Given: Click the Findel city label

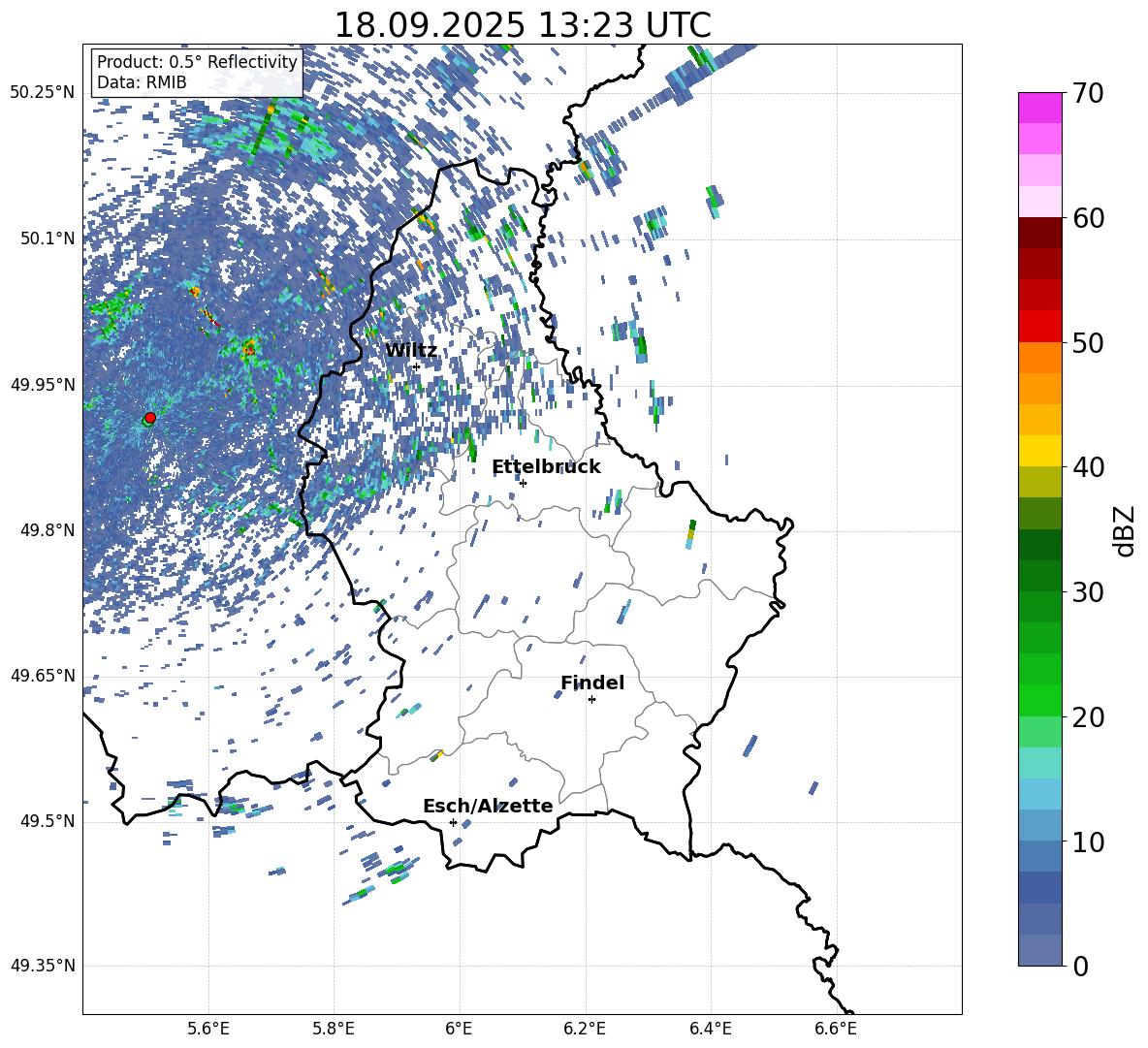Looking at the screenshot, I should [592, 683].
